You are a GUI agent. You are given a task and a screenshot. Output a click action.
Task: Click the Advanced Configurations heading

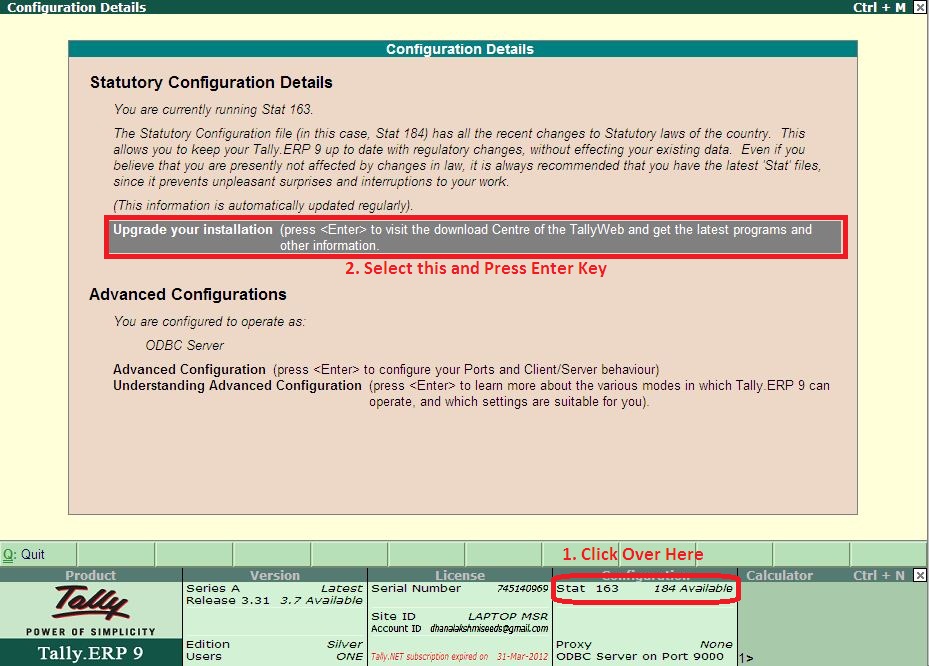coord(188,294)
